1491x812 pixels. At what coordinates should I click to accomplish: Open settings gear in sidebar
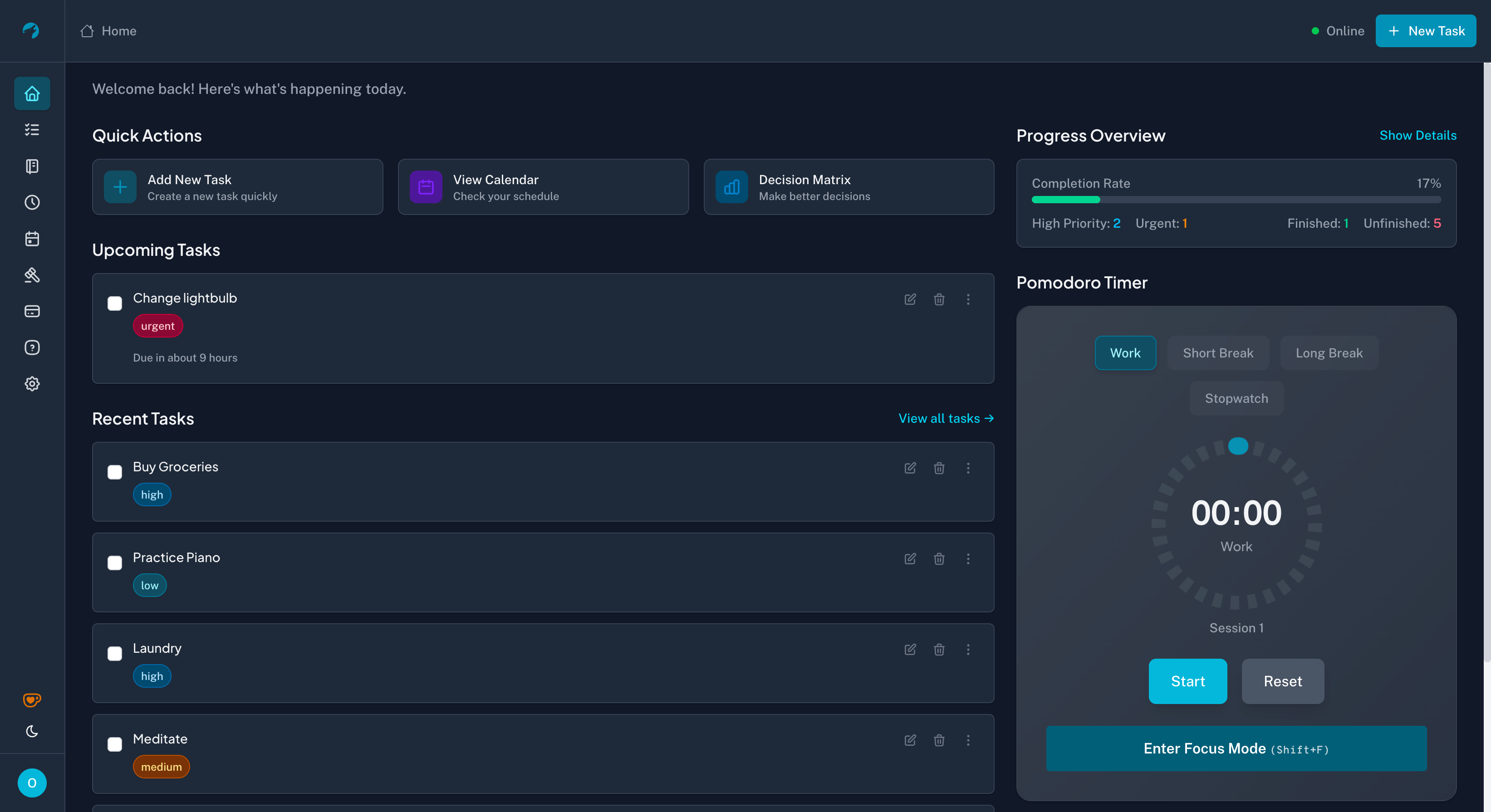click(32, 384)
